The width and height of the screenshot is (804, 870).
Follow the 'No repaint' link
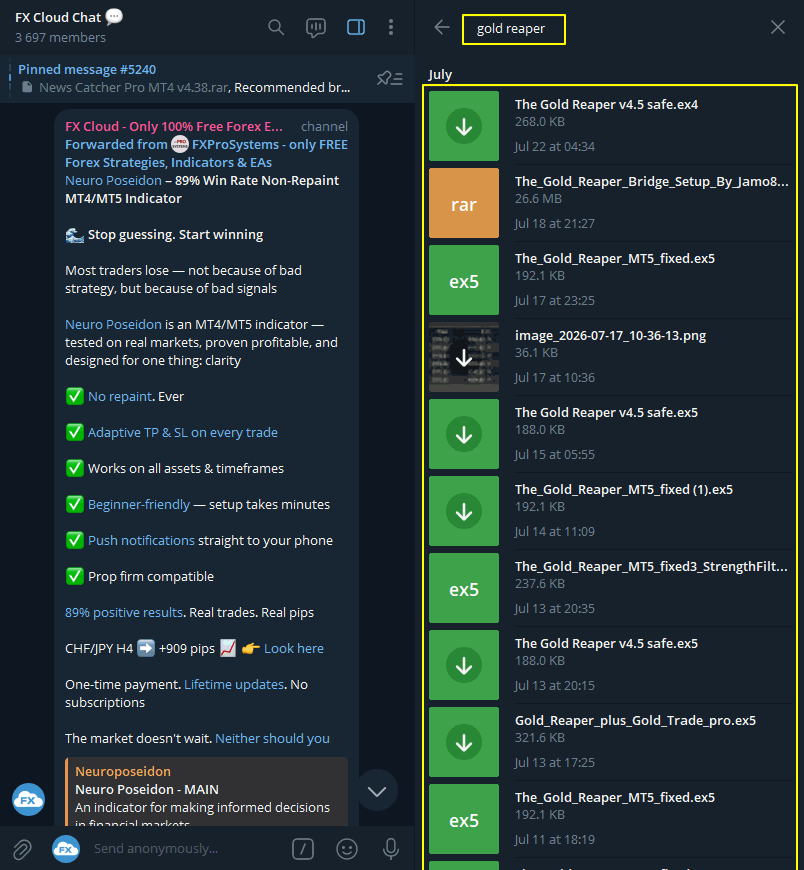click(x=120, y=396)
